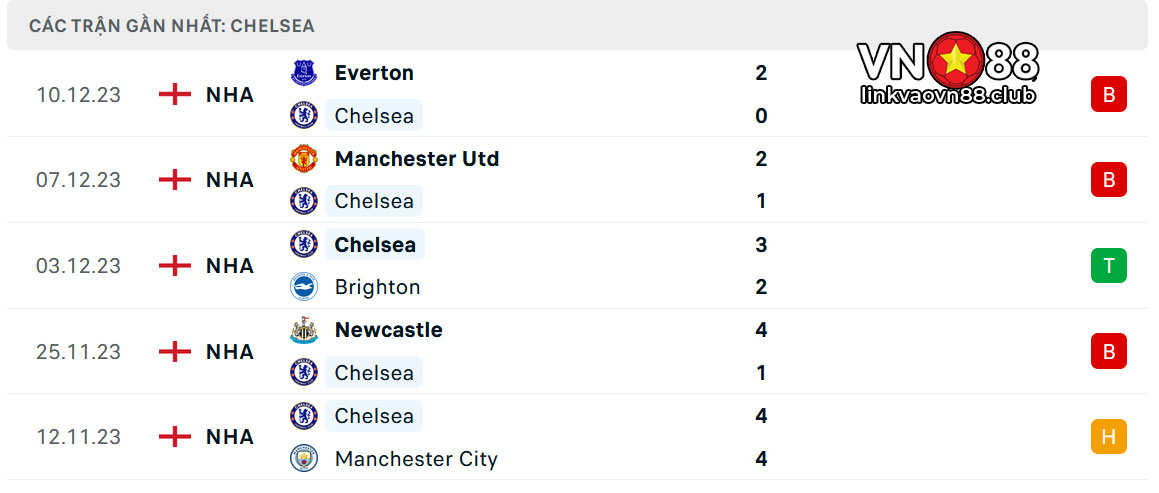The height and width of the screenshot is (493, 1159).
Task: Click the Manchester City club crest
Action: 304,458
